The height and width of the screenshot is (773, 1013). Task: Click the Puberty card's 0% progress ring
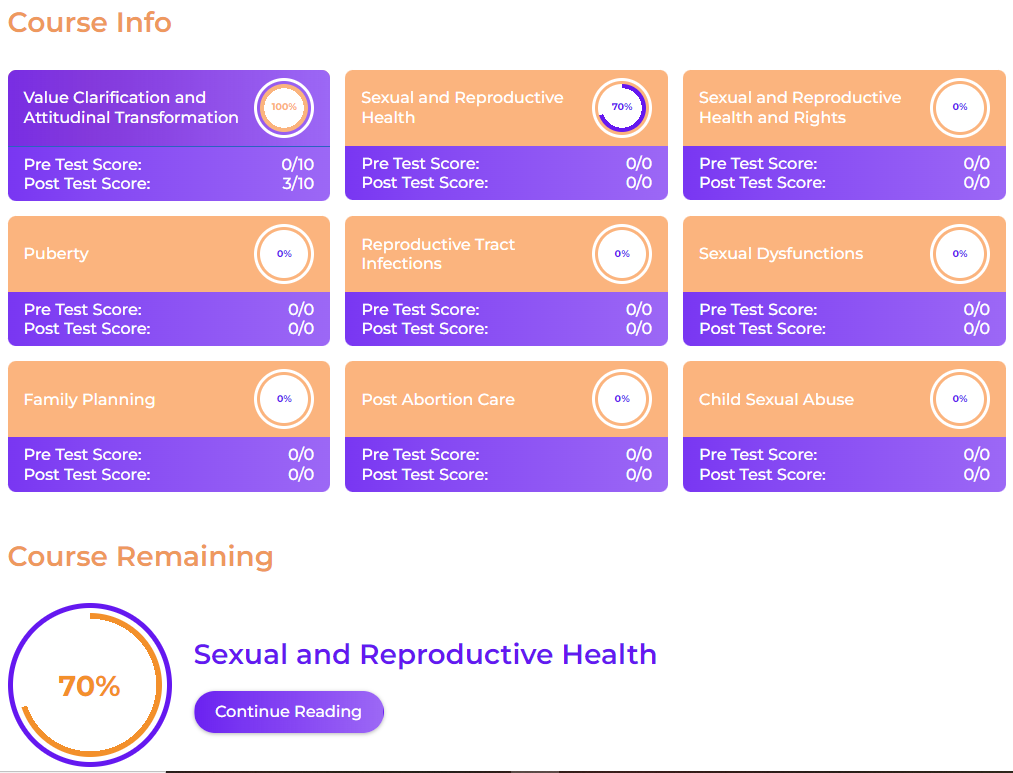pos(284,254)
